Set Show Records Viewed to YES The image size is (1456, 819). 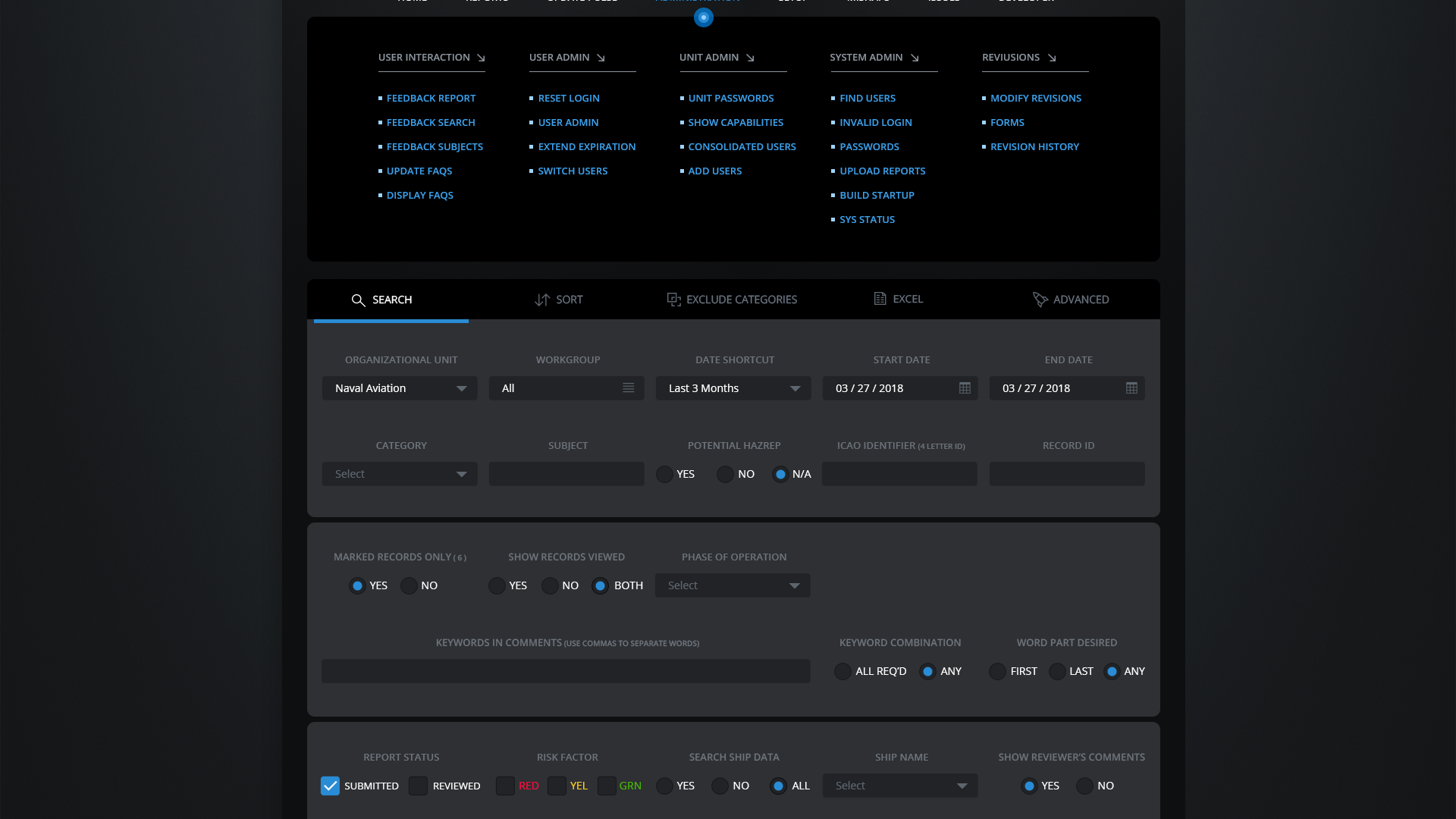click(x=497, y=586)
